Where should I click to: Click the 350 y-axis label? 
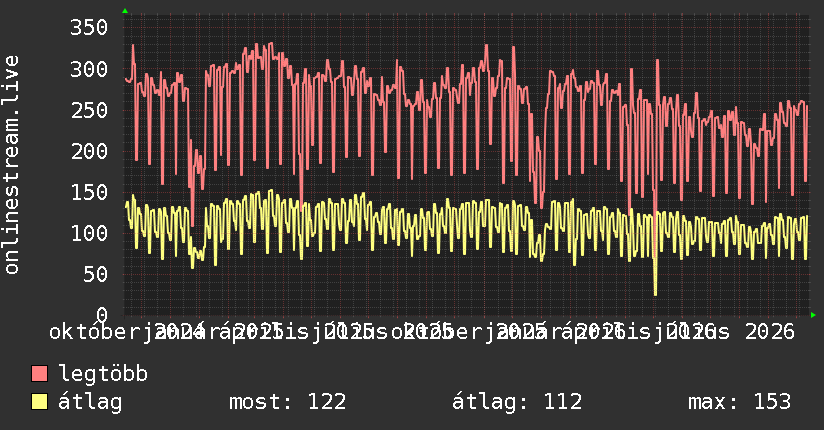point(89,28)
